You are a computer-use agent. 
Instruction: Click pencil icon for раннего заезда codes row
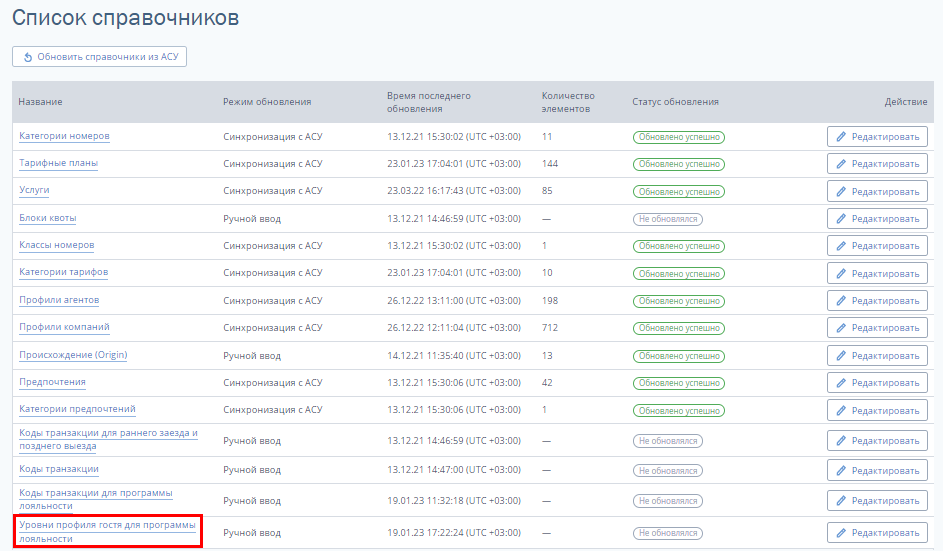[x=841, y=441]
